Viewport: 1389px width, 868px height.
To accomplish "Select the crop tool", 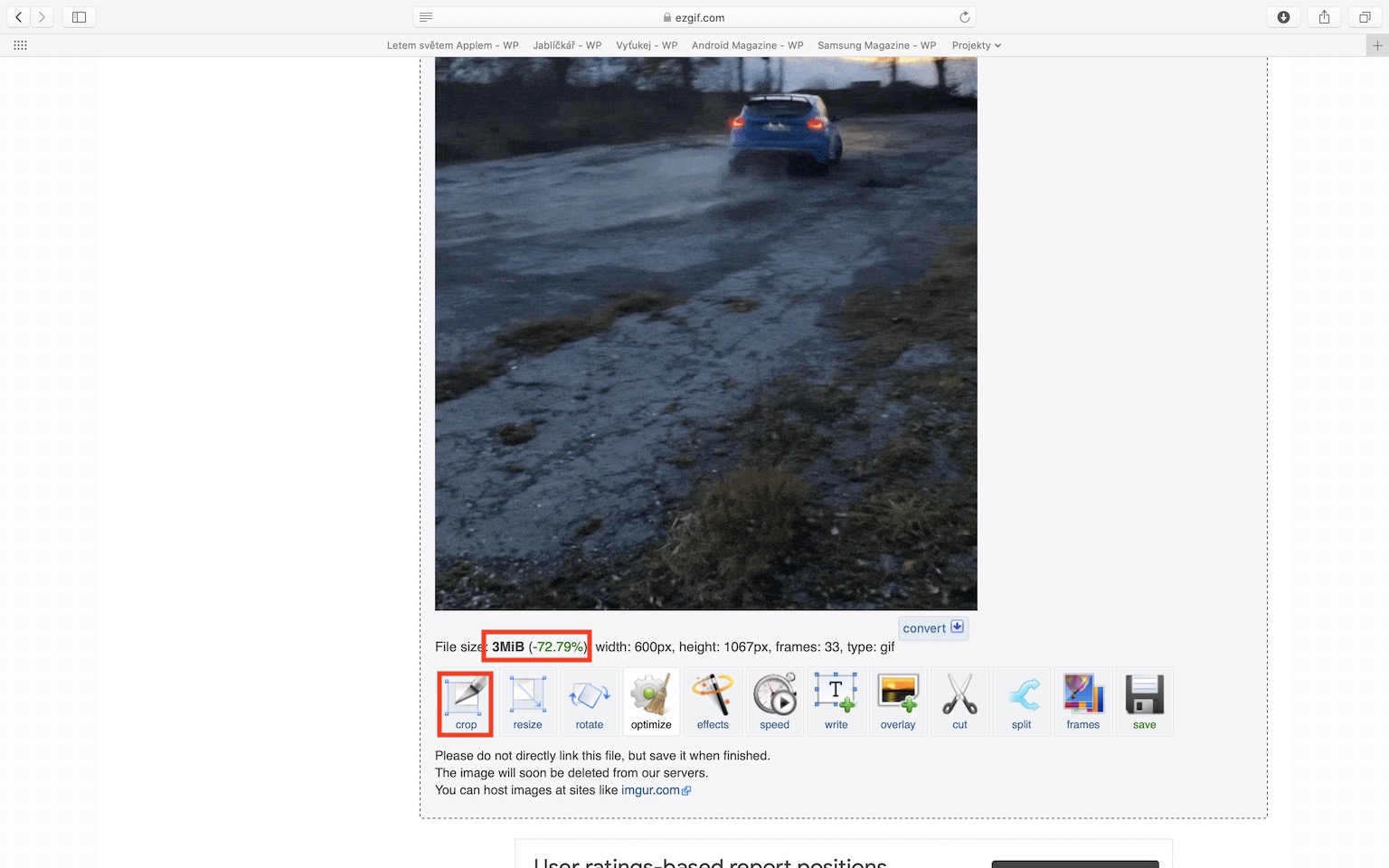I will pos(466,702).
